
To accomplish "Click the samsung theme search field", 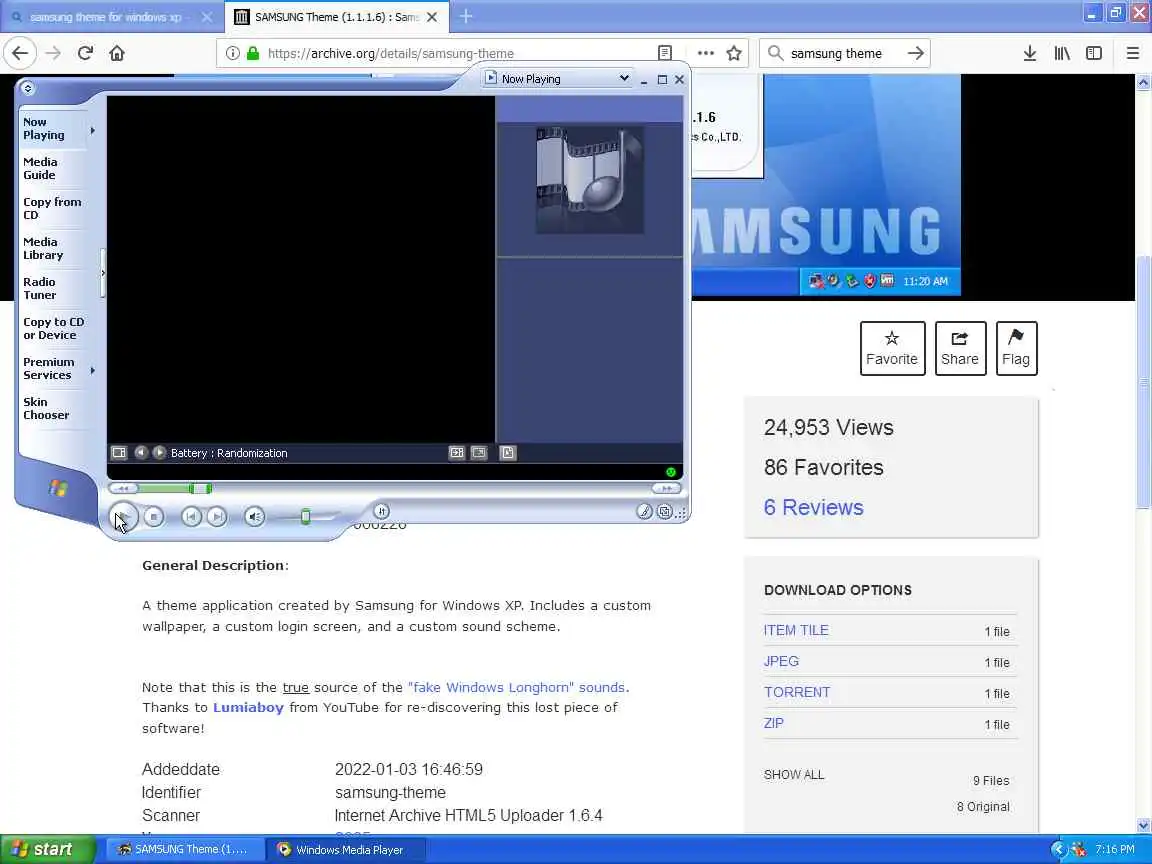I will [x=843, y=53].
